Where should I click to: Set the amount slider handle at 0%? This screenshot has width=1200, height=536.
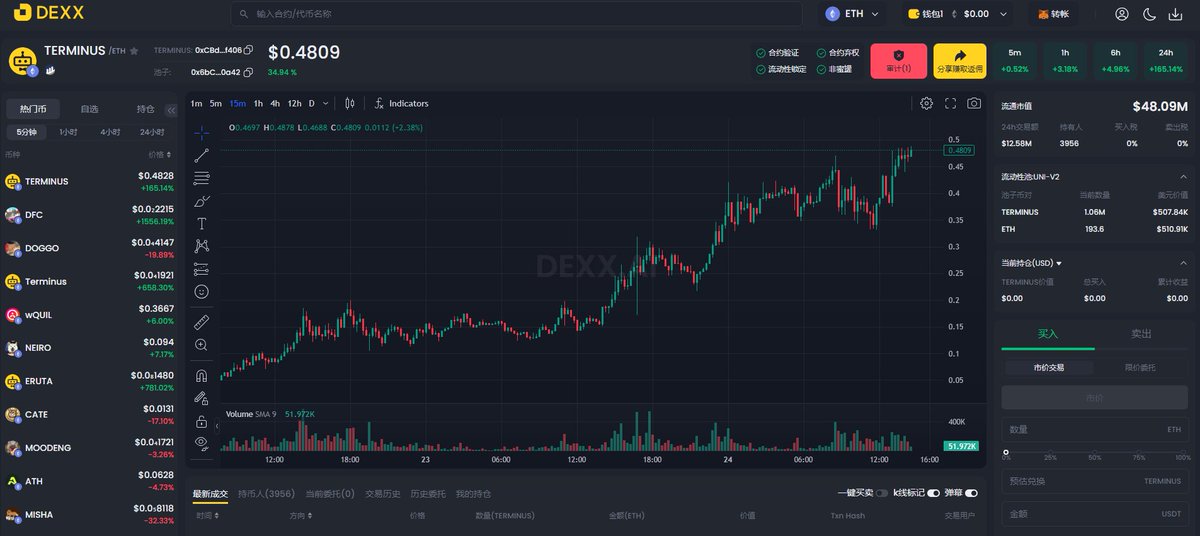[x=1006, y=451]
